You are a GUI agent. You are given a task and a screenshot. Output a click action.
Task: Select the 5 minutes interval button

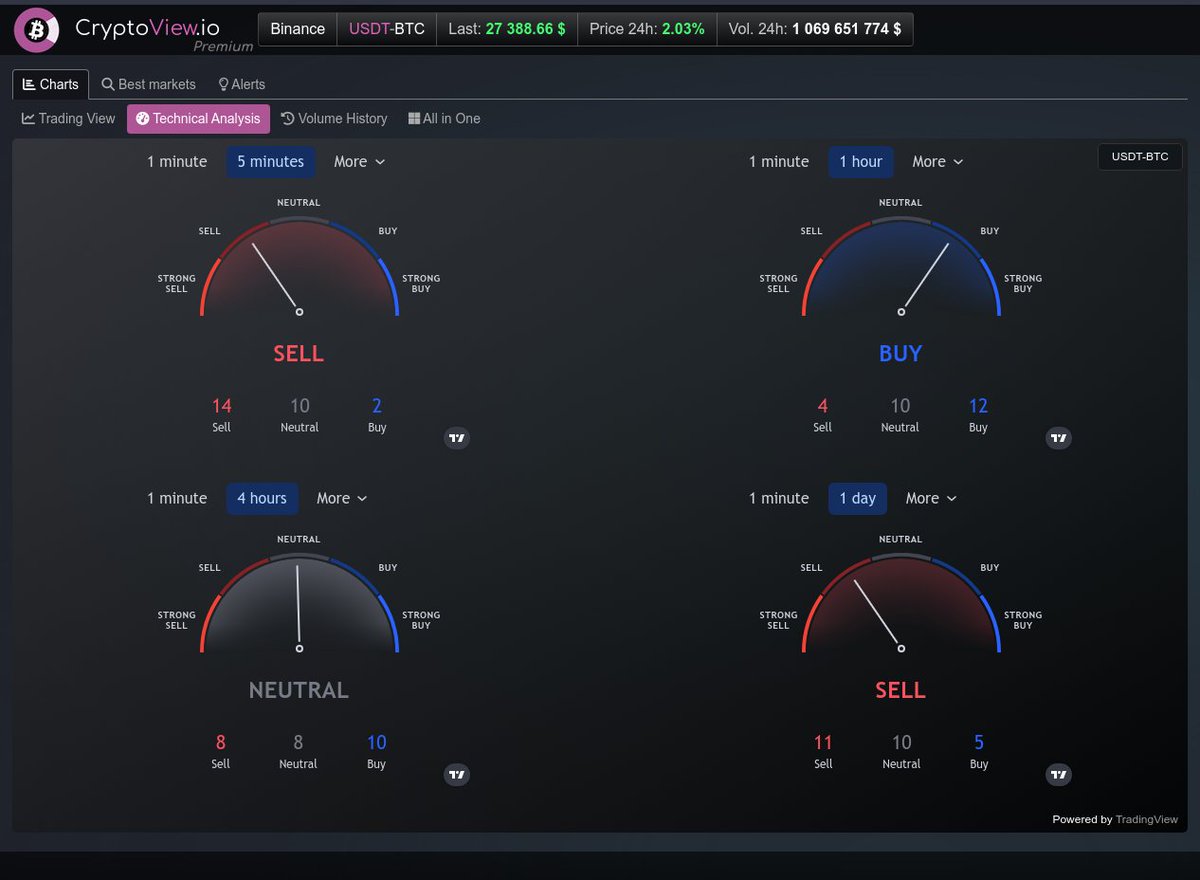click(x=271, y=162)
